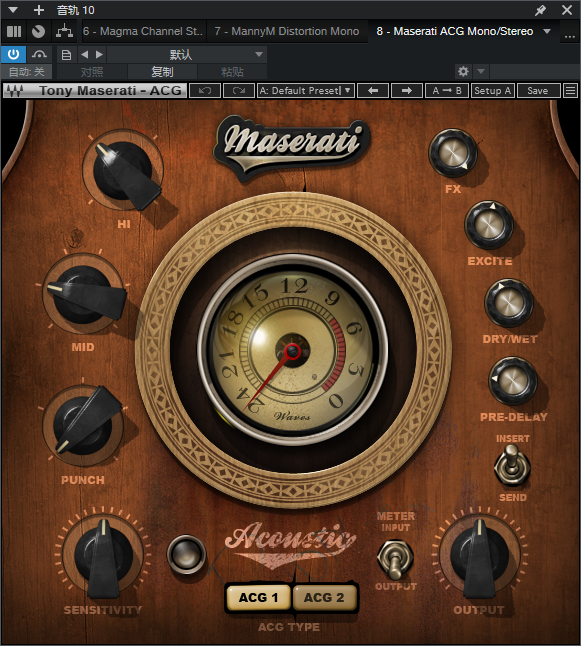Open the plugin window collapse arrow menu

click(13, 10)
